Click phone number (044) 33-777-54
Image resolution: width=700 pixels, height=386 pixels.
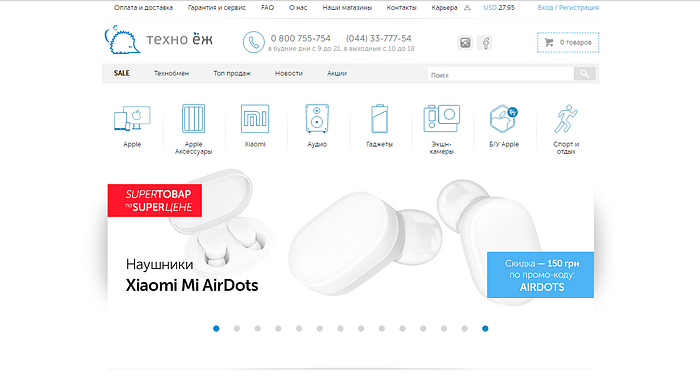[x=379, y=38]
